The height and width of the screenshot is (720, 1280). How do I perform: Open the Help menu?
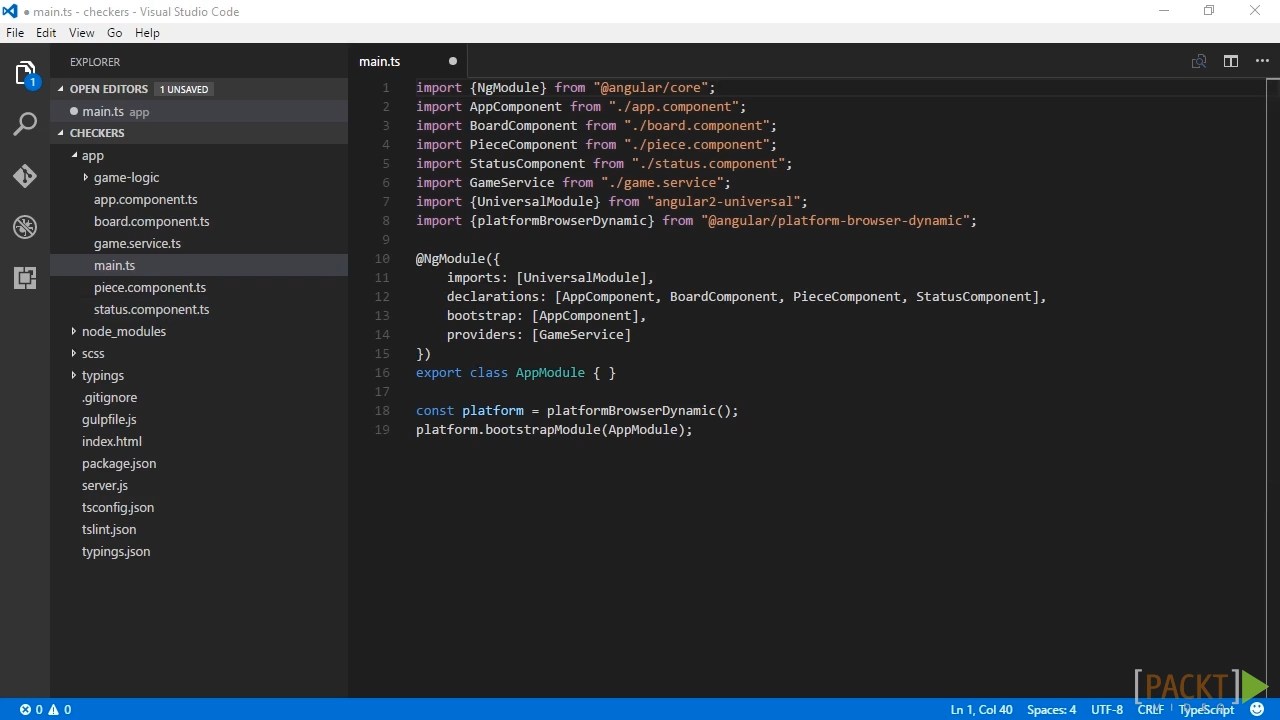point(147,33)
